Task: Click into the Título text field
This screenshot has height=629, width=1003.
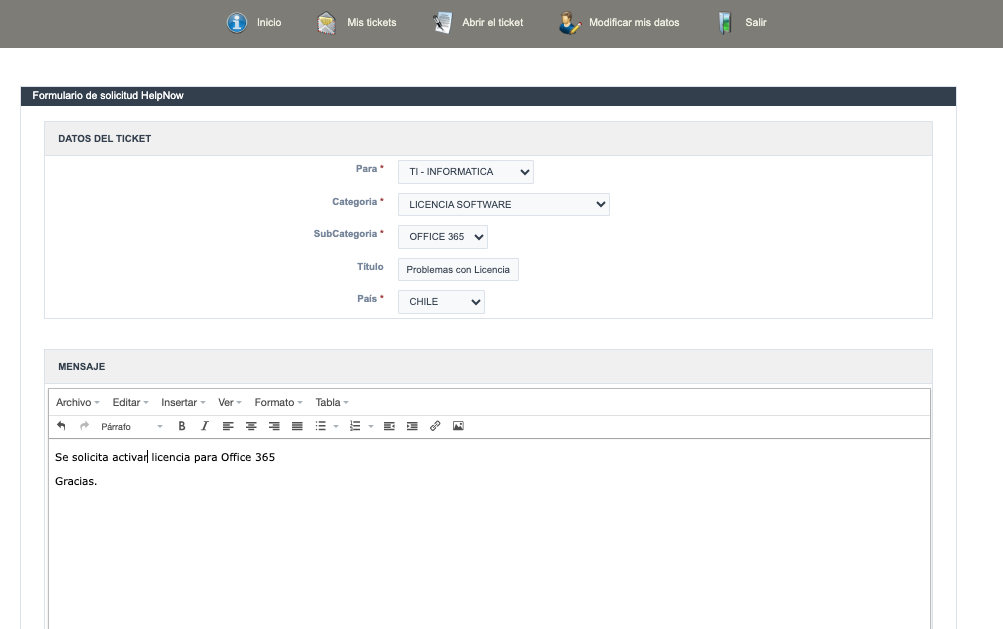Action: (458, 270)
